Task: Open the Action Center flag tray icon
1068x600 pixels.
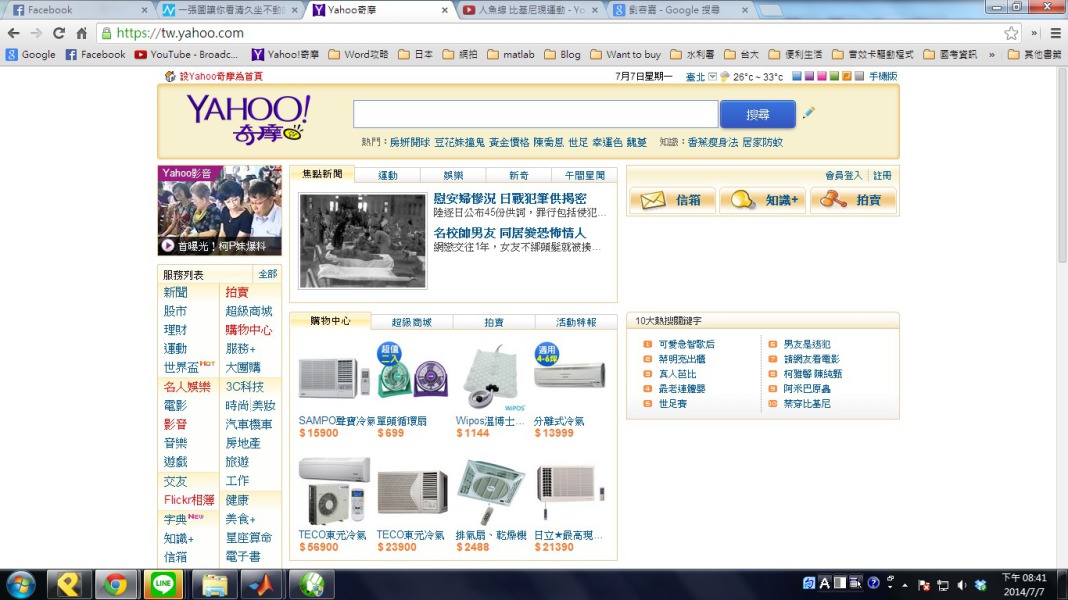Action: point(924,585)
